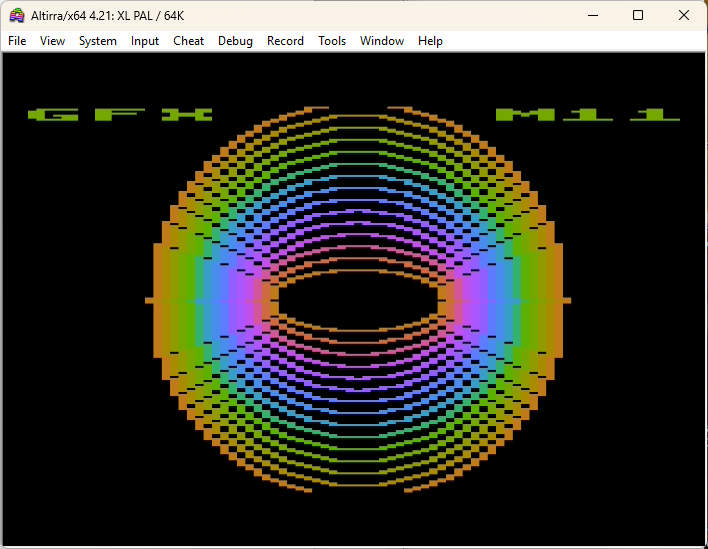Click the orange right tip of the ring

567,300
